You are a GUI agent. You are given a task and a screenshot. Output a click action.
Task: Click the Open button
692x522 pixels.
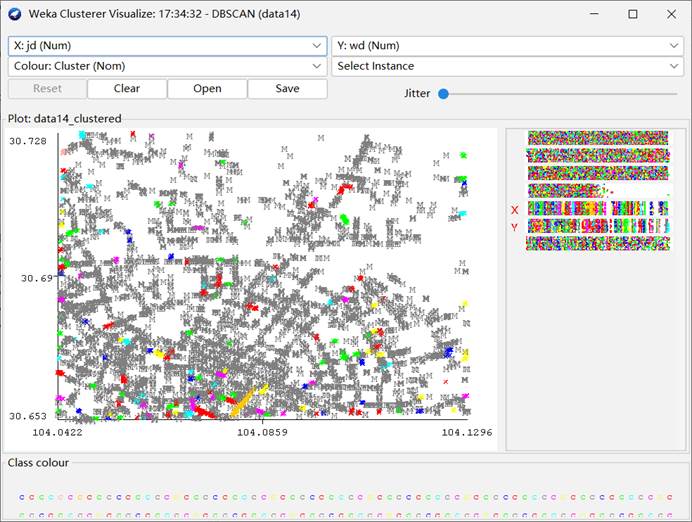[x=207, y=89]
